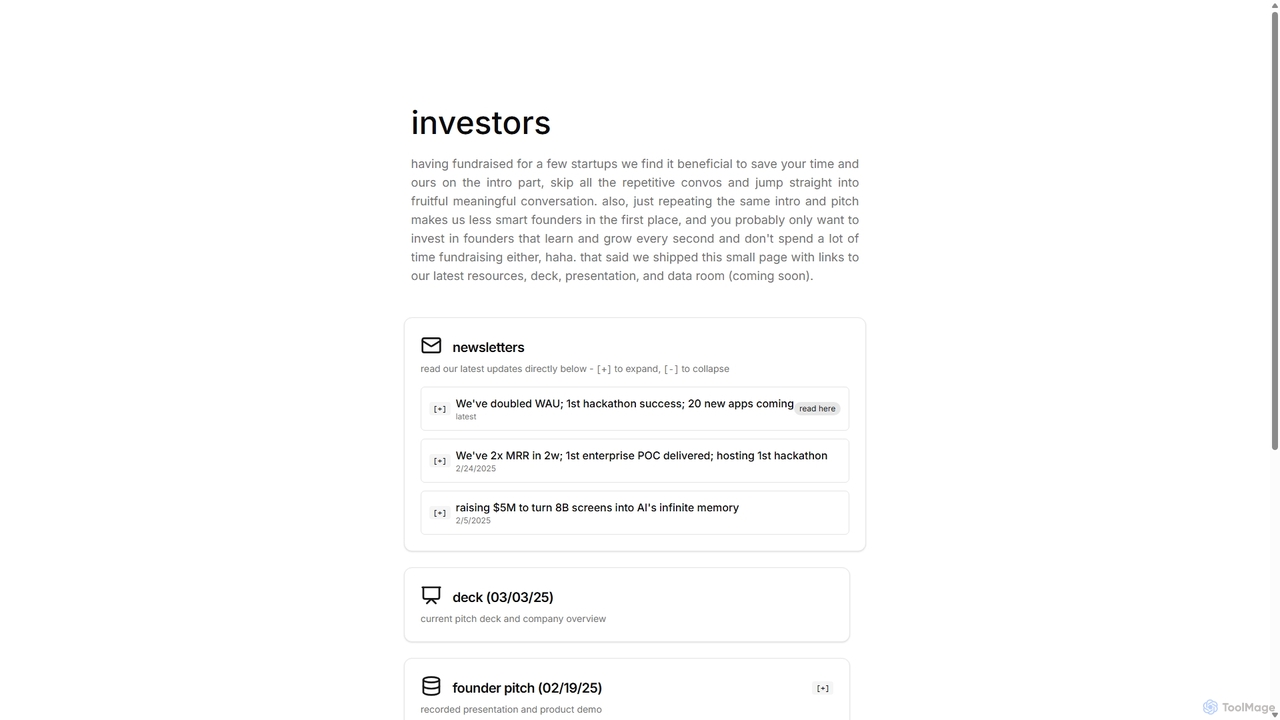Open the 'We've doubled WAU' newsletter title

pos(624,404)
